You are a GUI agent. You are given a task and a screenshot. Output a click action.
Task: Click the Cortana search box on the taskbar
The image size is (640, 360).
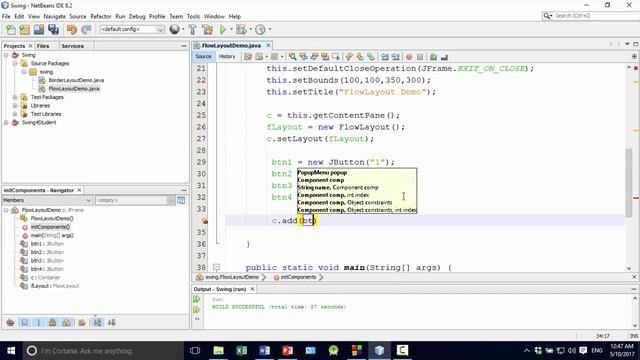(x=103, y=351)
